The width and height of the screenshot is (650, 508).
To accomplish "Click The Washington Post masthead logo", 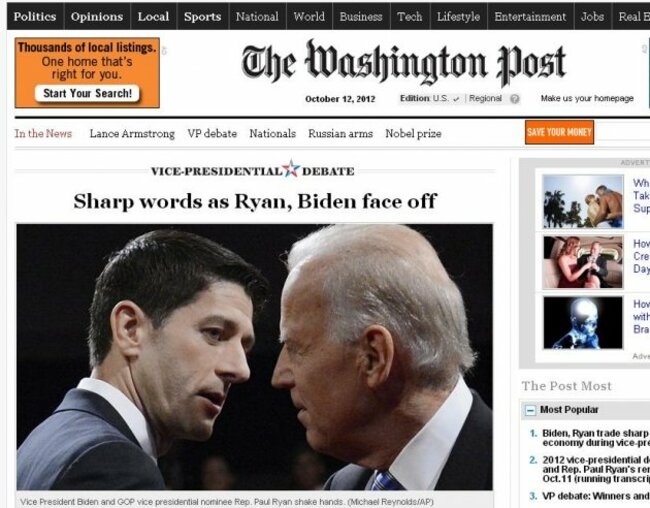I will (x=403, y=63).
